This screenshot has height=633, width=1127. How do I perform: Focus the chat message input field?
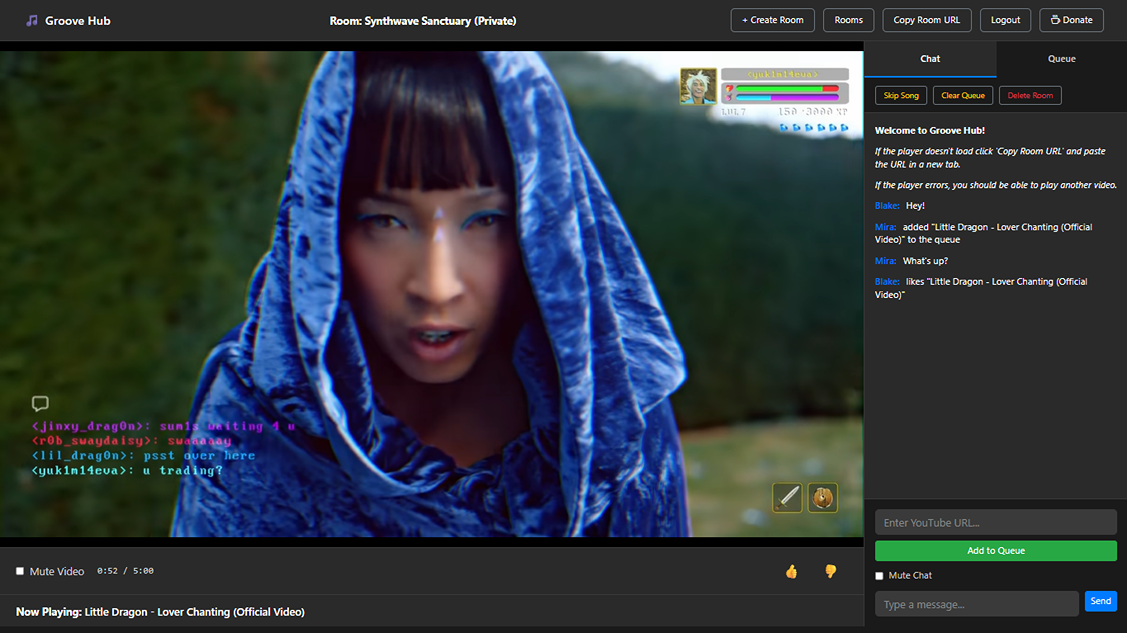(x=977, y=604)
